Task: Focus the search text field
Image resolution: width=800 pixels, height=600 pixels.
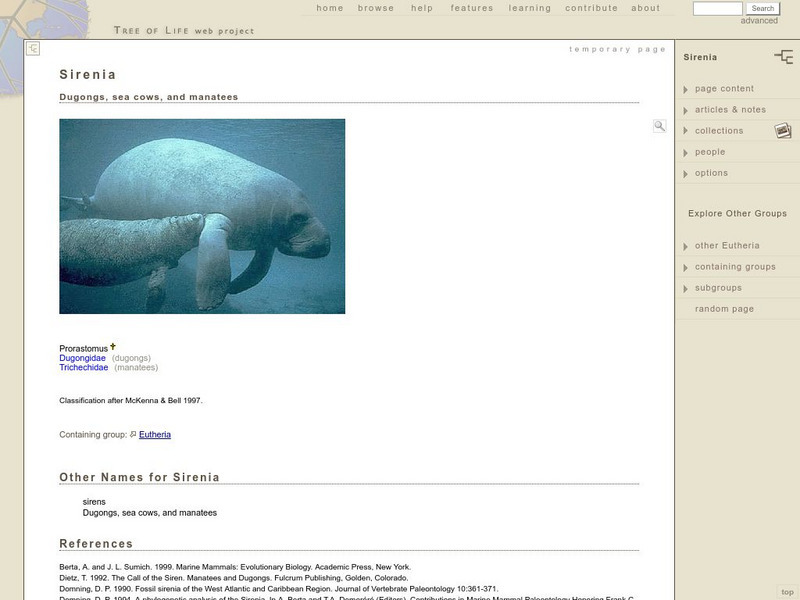Action: click(717, 8)
